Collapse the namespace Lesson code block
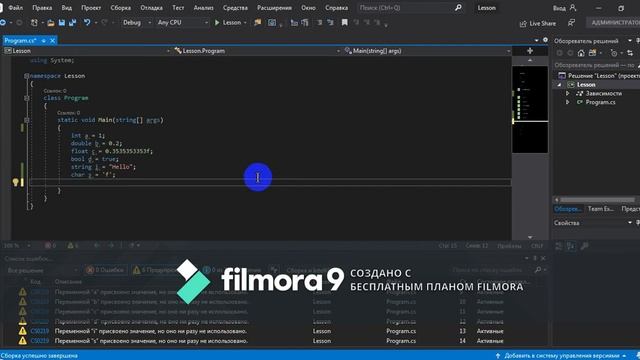The height and width of the screenshot is (360, 640). point(27,76)
